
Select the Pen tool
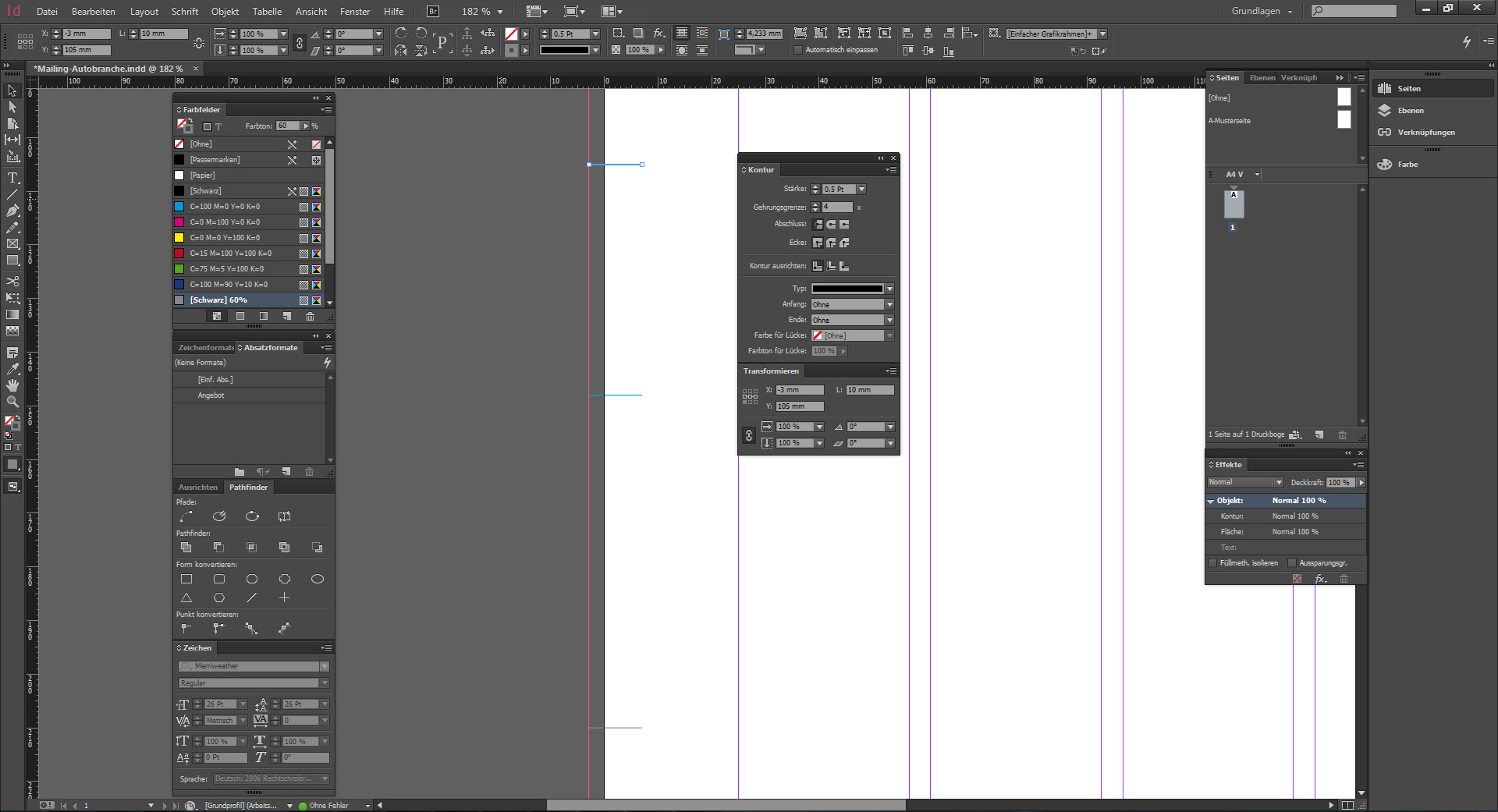[x=12, y=211]
